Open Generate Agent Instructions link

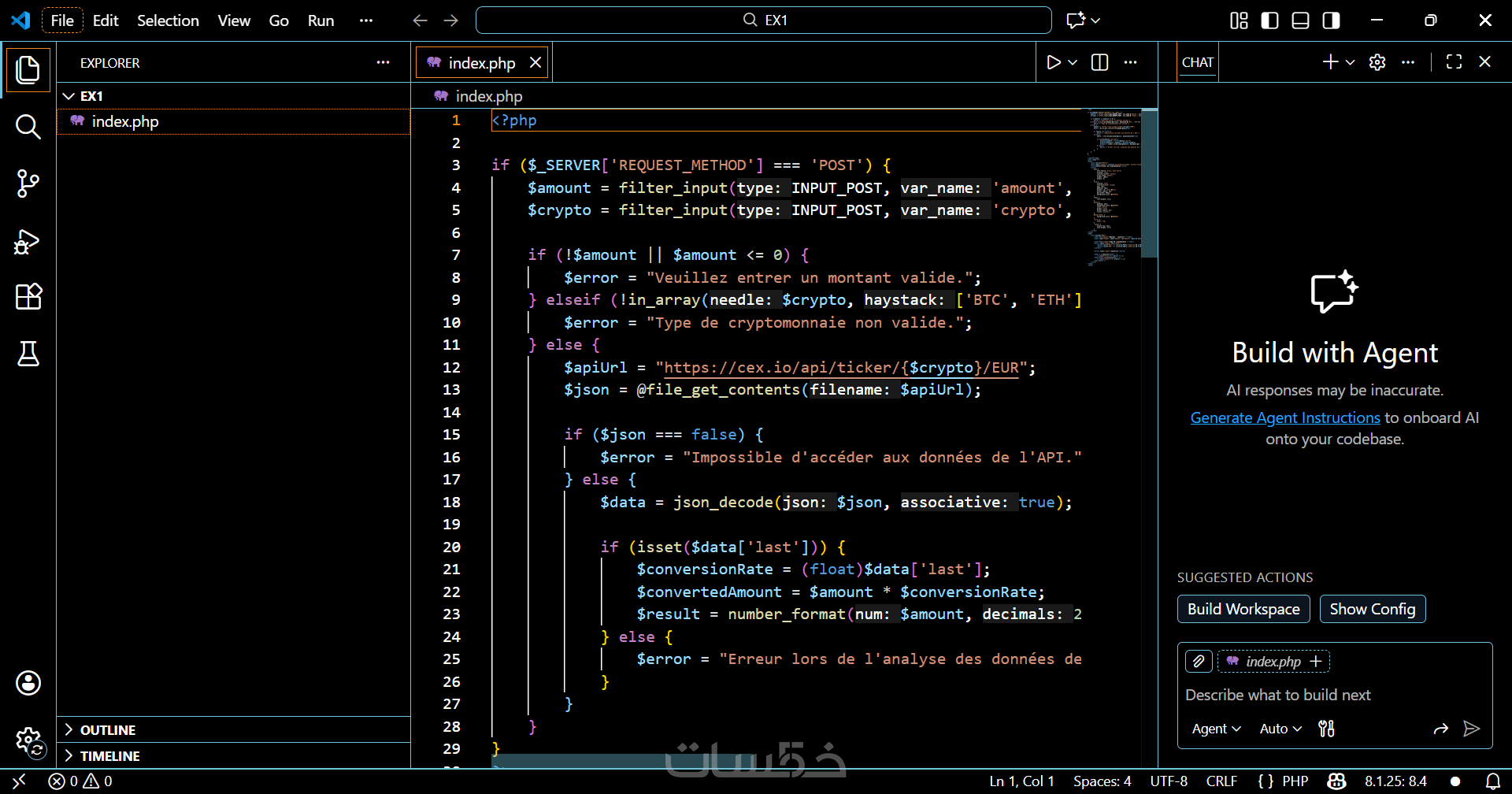click(x=1285, y=417)
